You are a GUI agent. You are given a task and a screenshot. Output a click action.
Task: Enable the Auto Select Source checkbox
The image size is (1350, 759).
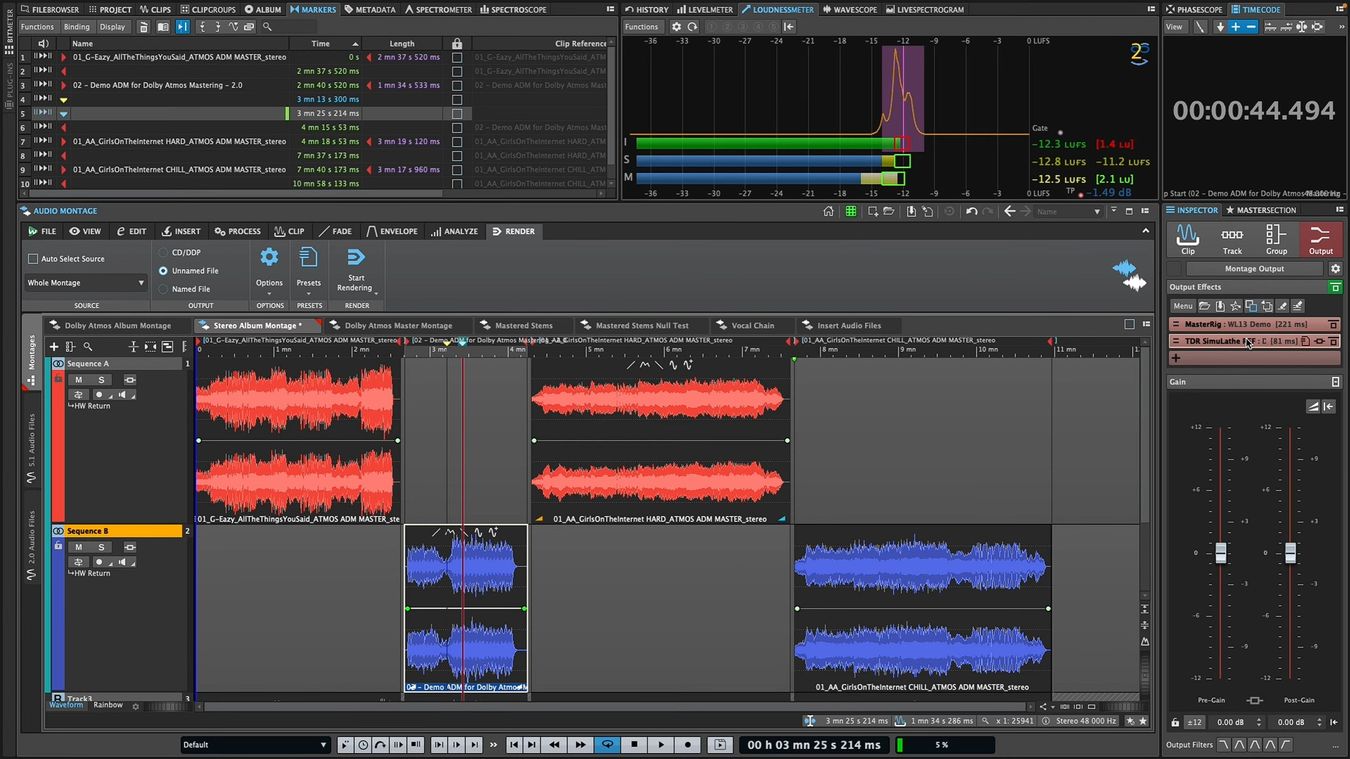coord(33,258)
